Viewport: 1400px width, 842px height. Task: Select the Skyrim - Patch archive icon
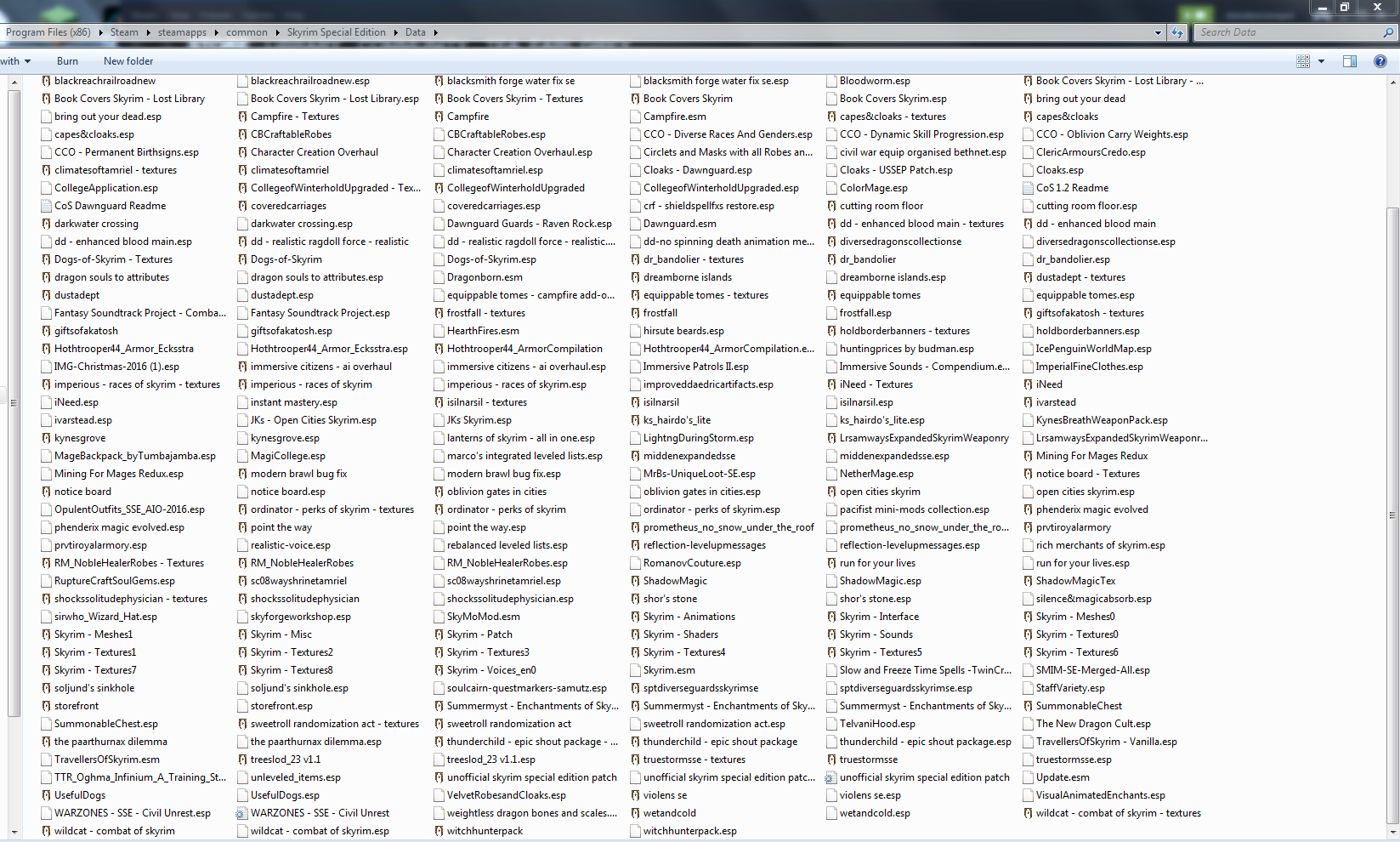(439, 634)
